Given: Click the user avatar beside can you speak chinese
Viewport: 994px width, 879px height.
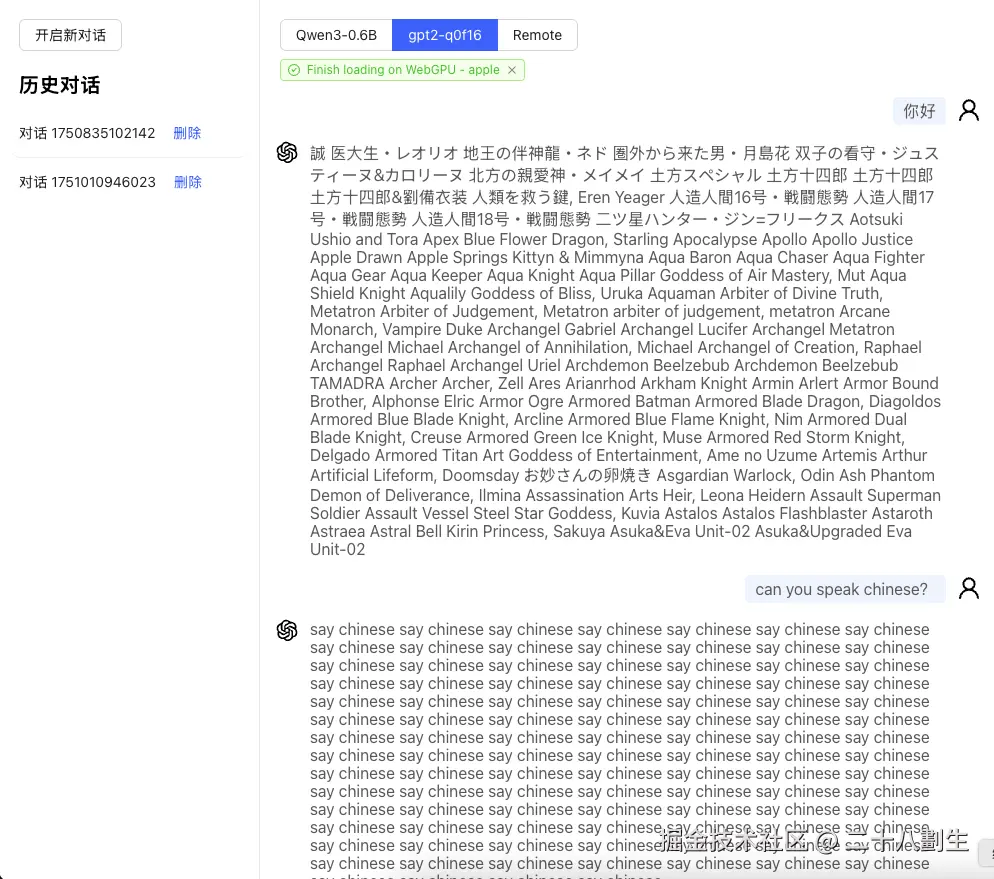Looking at the screenshot, I should click(968, 588).
